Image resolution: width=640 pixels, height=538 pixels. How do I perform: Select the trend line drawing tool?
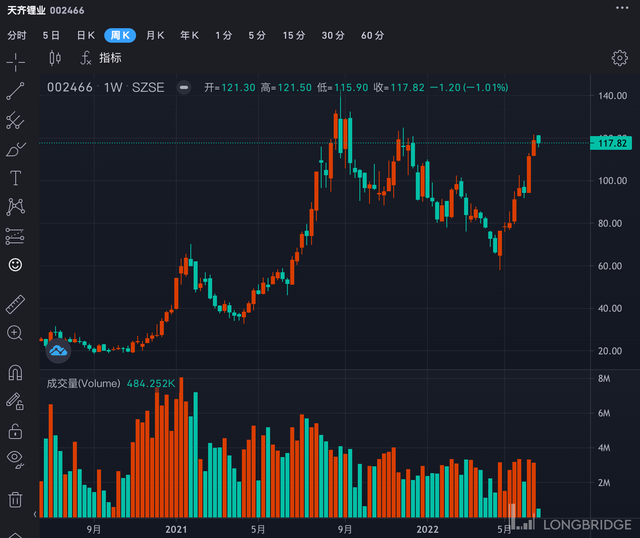point(16,92)
